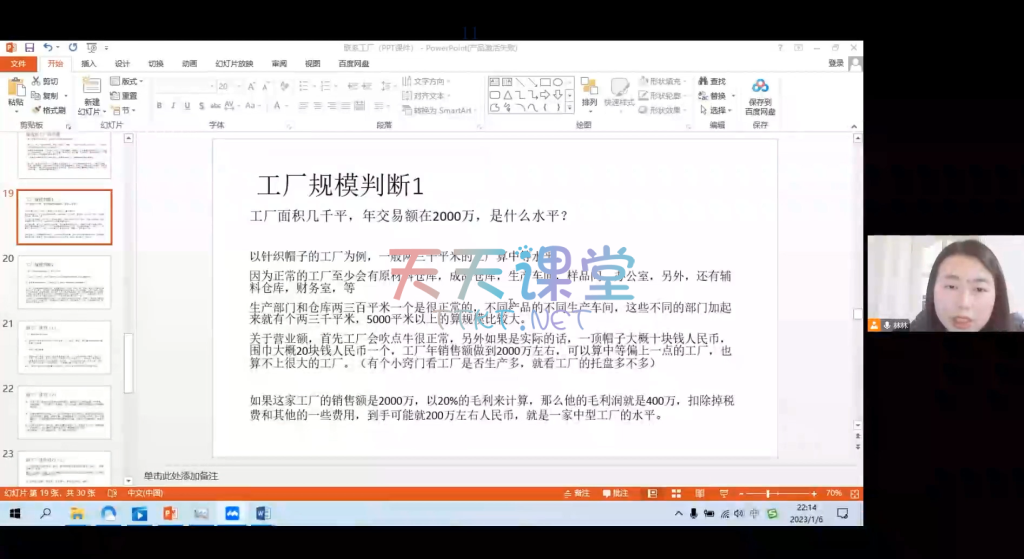
Task: Click the Login (登录) link
Action: [836, 63]
